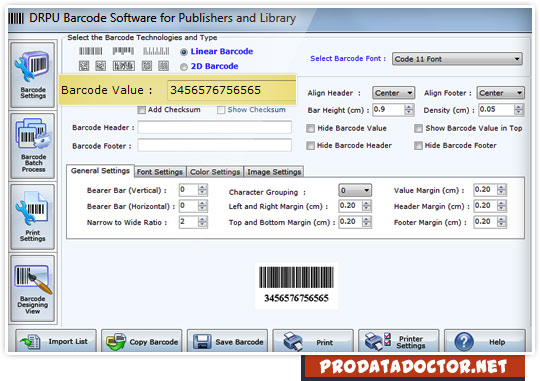Screen dimensions: 540x381
Task: Switch to the Image Settings tab
Action: [274, 172]
